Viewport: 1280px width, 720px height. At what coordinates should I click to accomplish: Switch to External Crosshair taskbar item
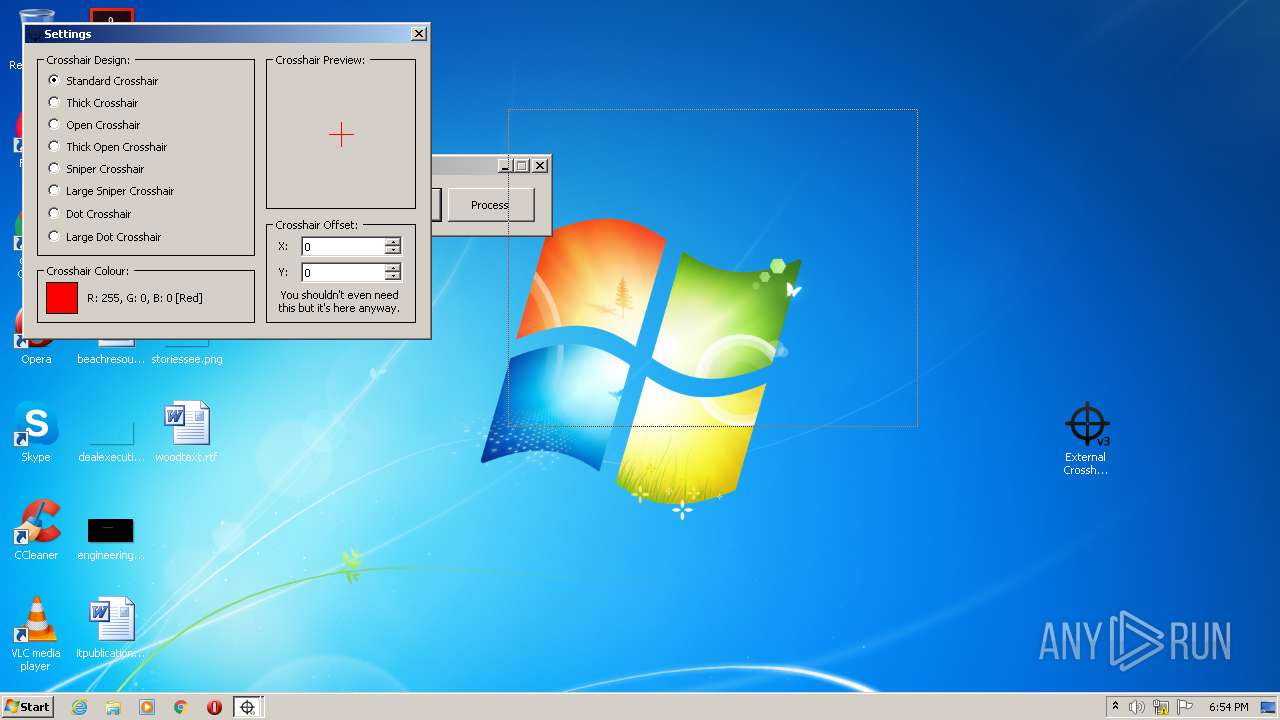[x=247, y=707]
